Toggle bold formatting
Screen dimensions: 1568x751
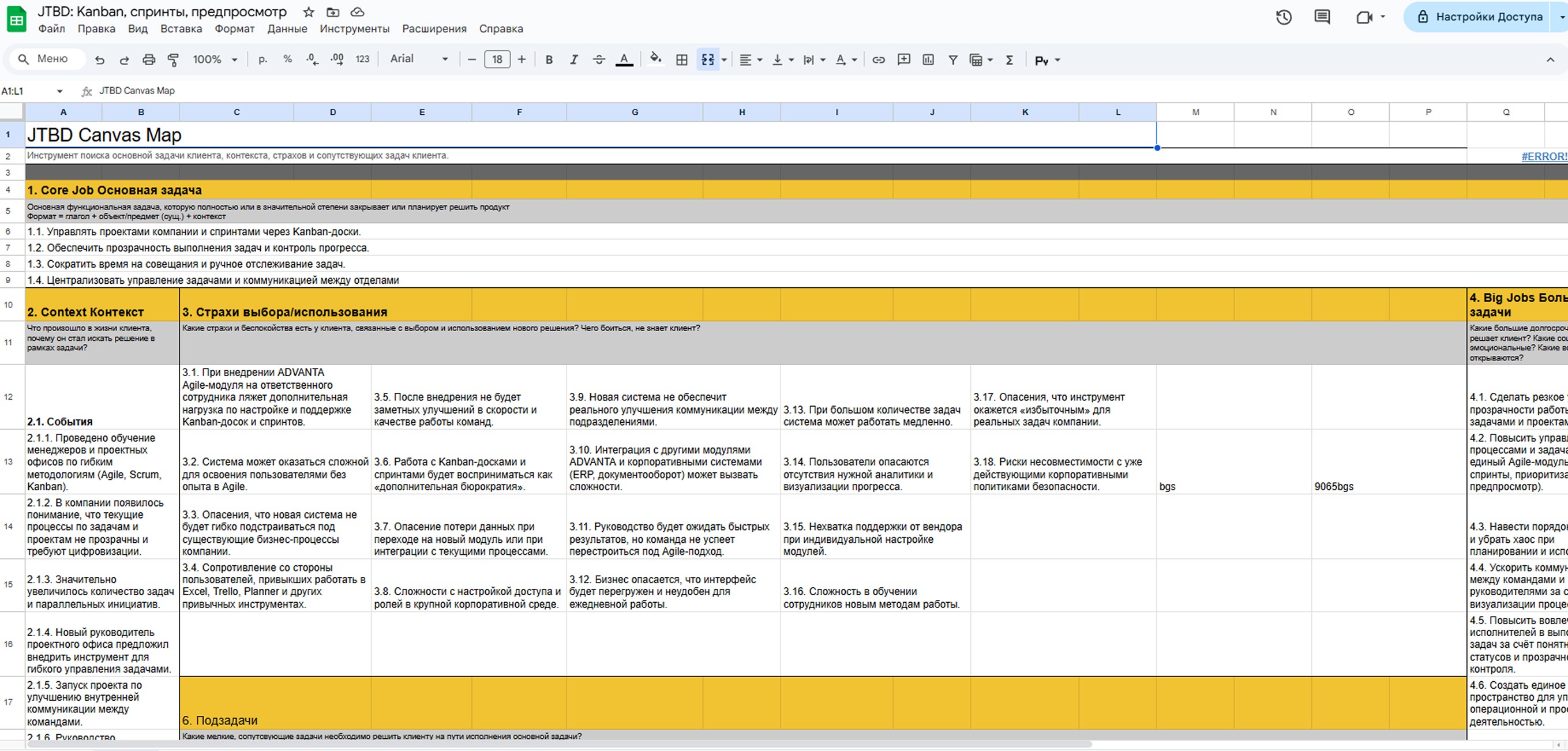(549, 59)
